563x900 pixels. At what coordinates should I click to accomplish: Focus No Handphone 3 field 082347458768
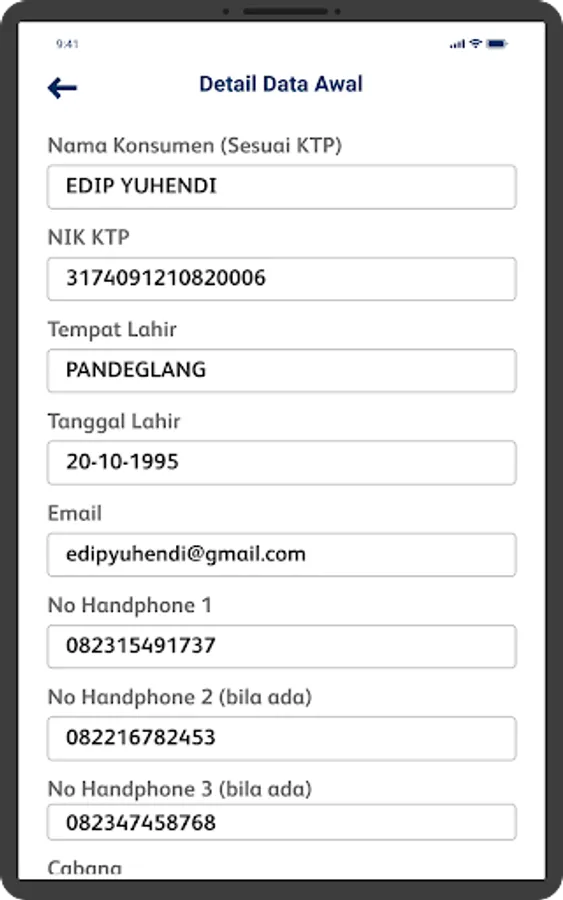(282, 823)
